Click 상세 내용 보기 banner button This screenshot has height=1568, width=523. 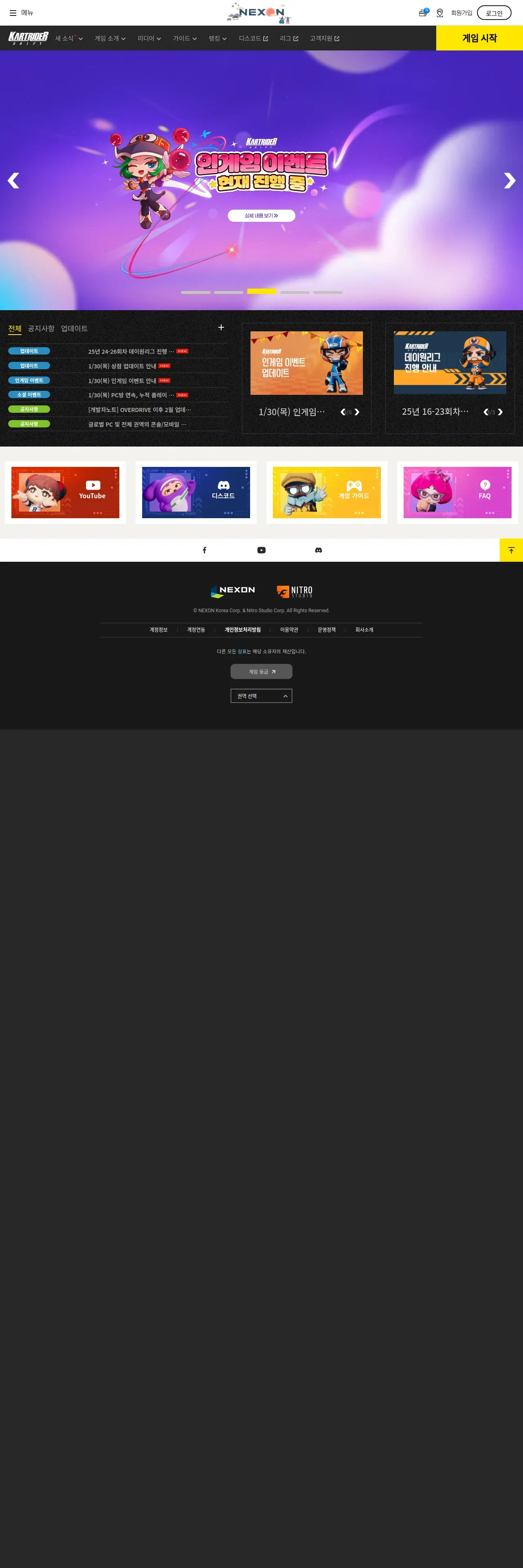point(261,215)
